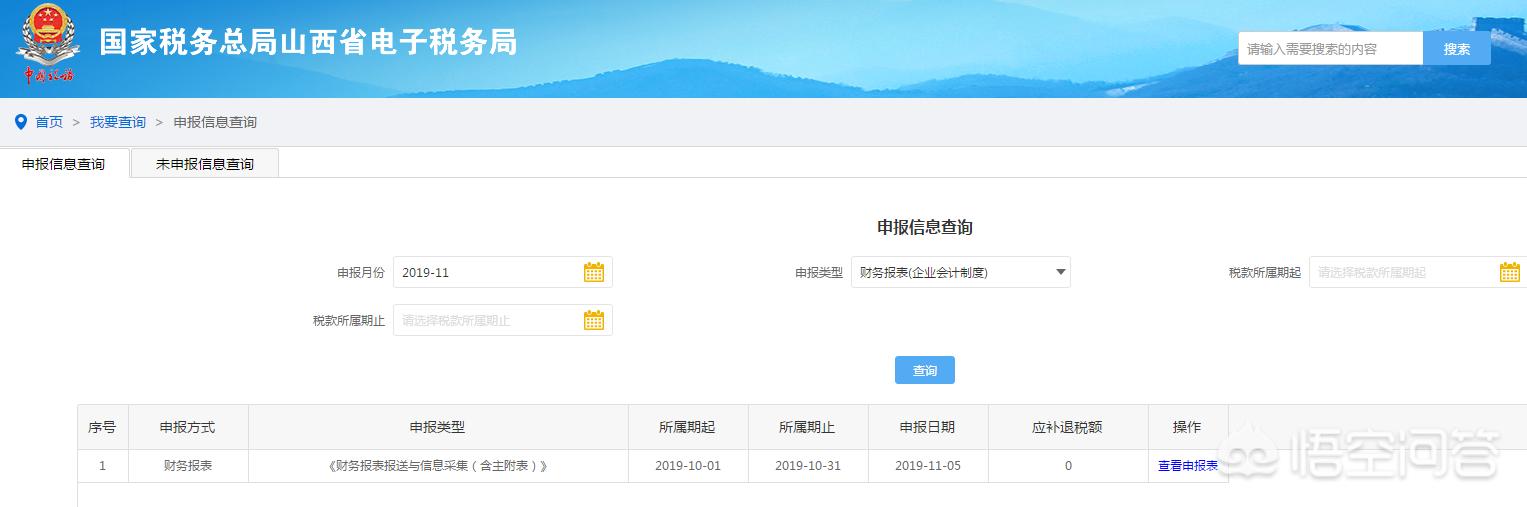
Task: Click the 申报信息查询 form heading
Action: (925, 227)
